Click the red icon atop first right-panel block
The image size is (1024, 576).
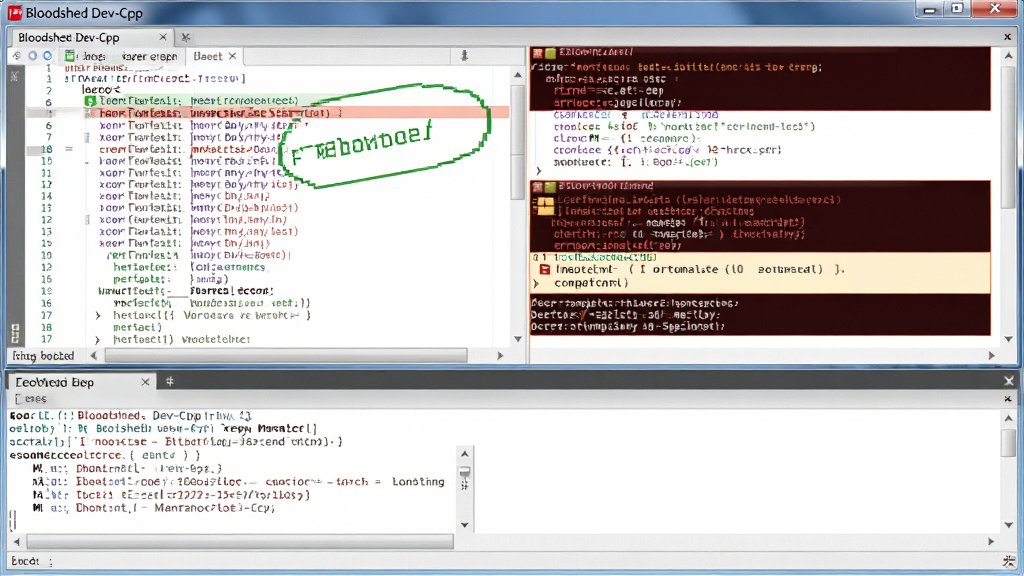tap(537, 53)
